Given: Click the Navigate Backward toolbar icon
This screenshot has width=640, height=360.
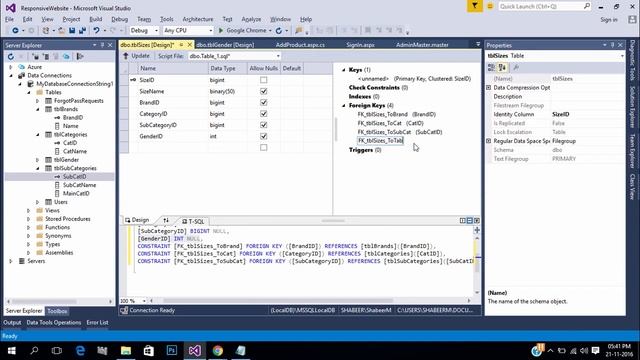Looking at the screenshot, I should pyautogui.click(x=15, y=31).
